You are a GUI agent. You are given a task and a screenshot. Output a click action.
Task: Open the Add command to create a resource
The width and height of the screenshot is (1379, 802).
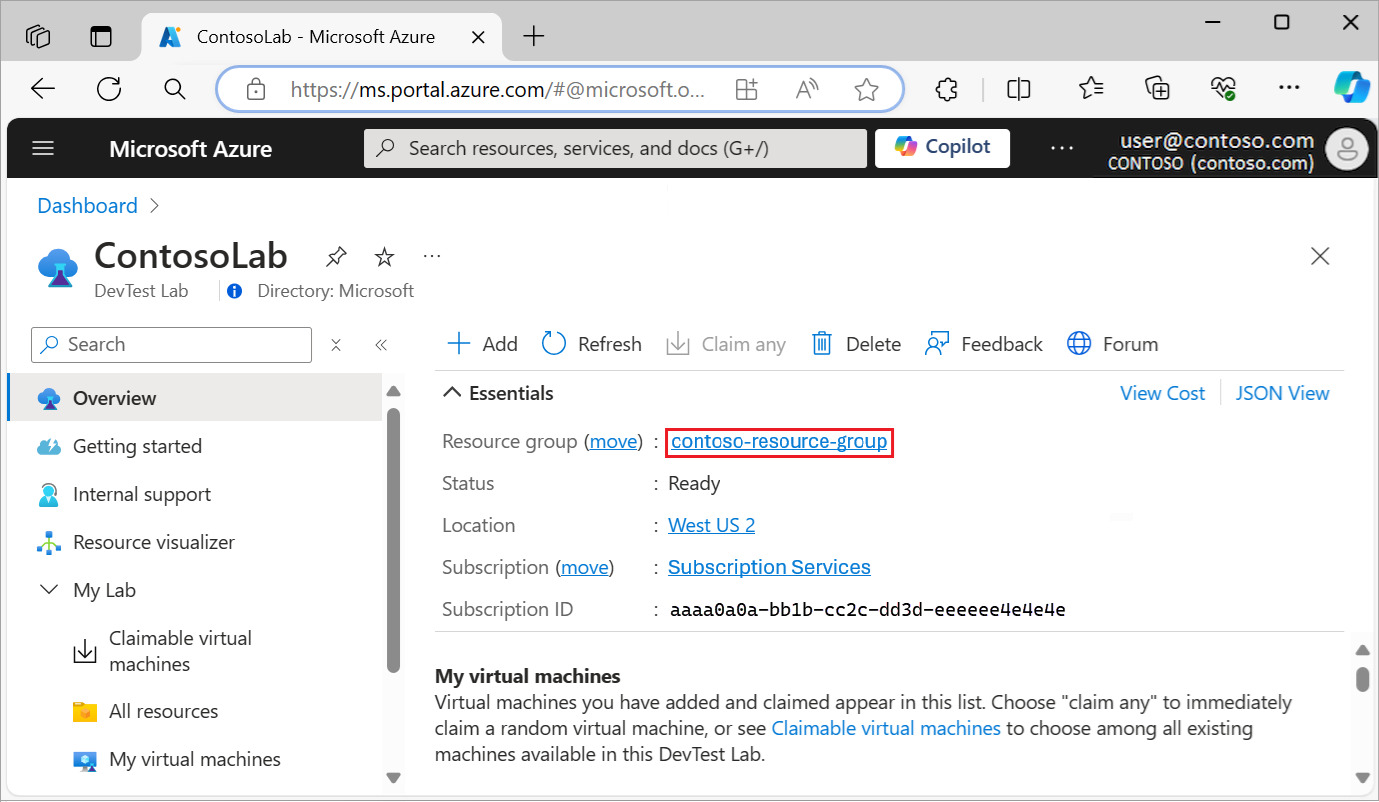(x=481, y=343)
